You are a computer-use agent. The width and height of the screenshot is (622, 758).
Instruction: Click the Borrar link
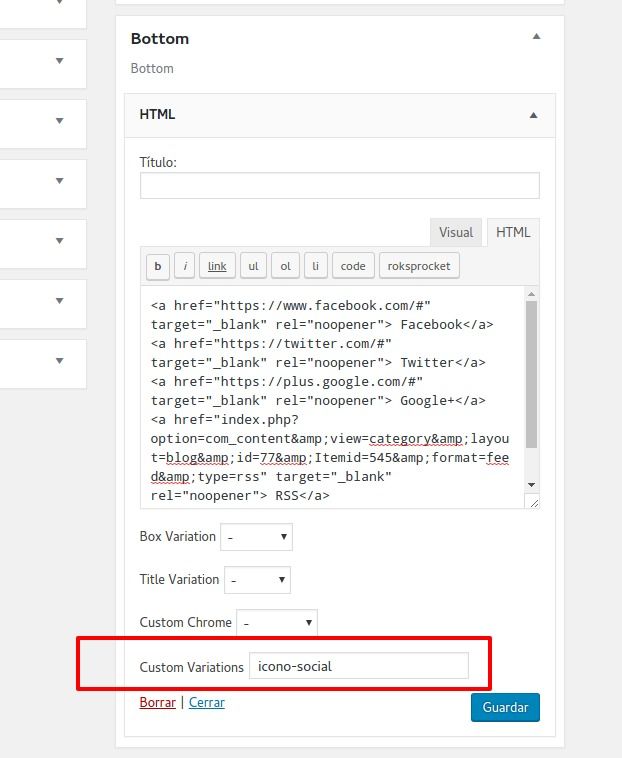158,702
